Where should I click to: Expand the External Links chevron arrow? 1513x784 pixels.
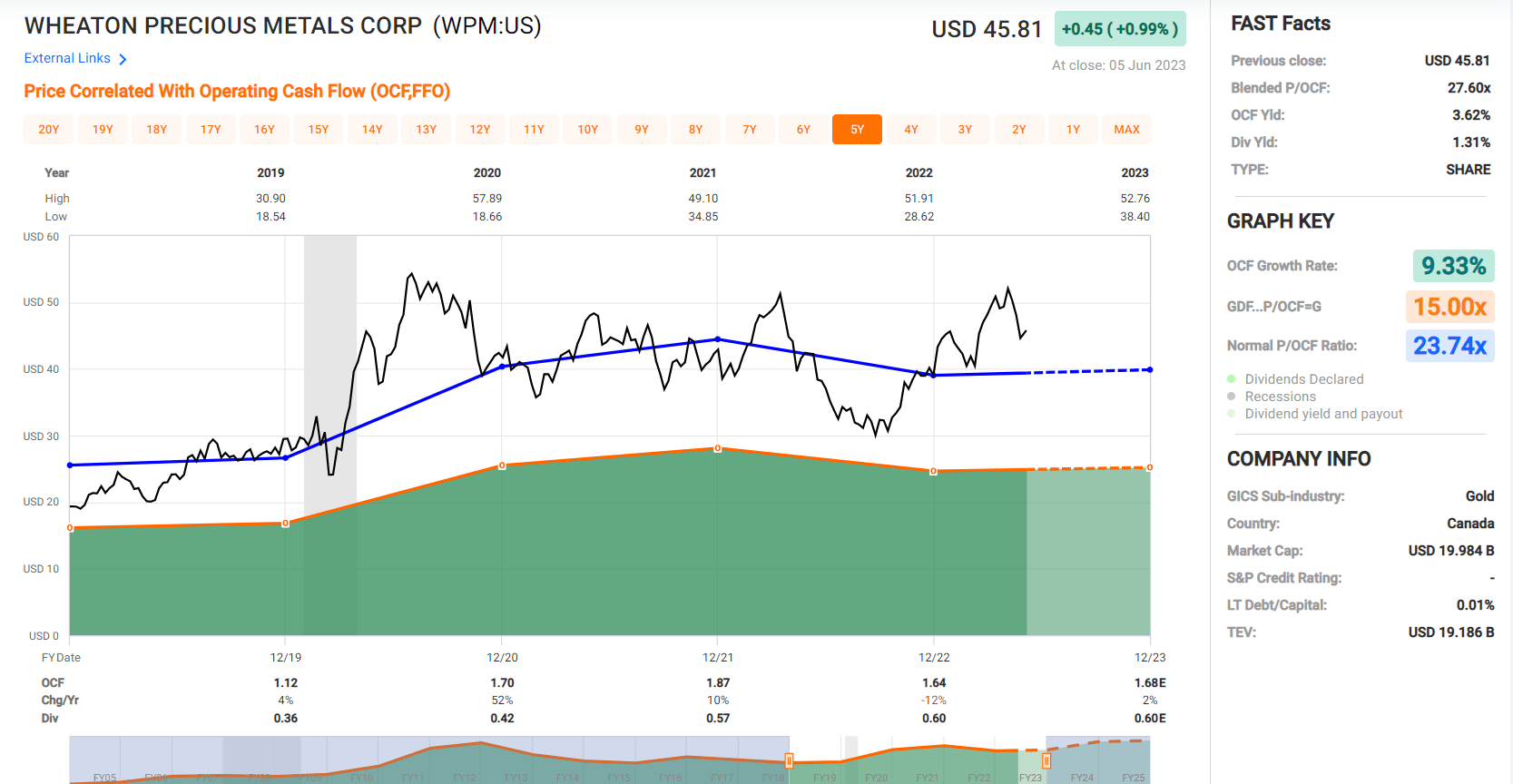[x=123, y=59]
